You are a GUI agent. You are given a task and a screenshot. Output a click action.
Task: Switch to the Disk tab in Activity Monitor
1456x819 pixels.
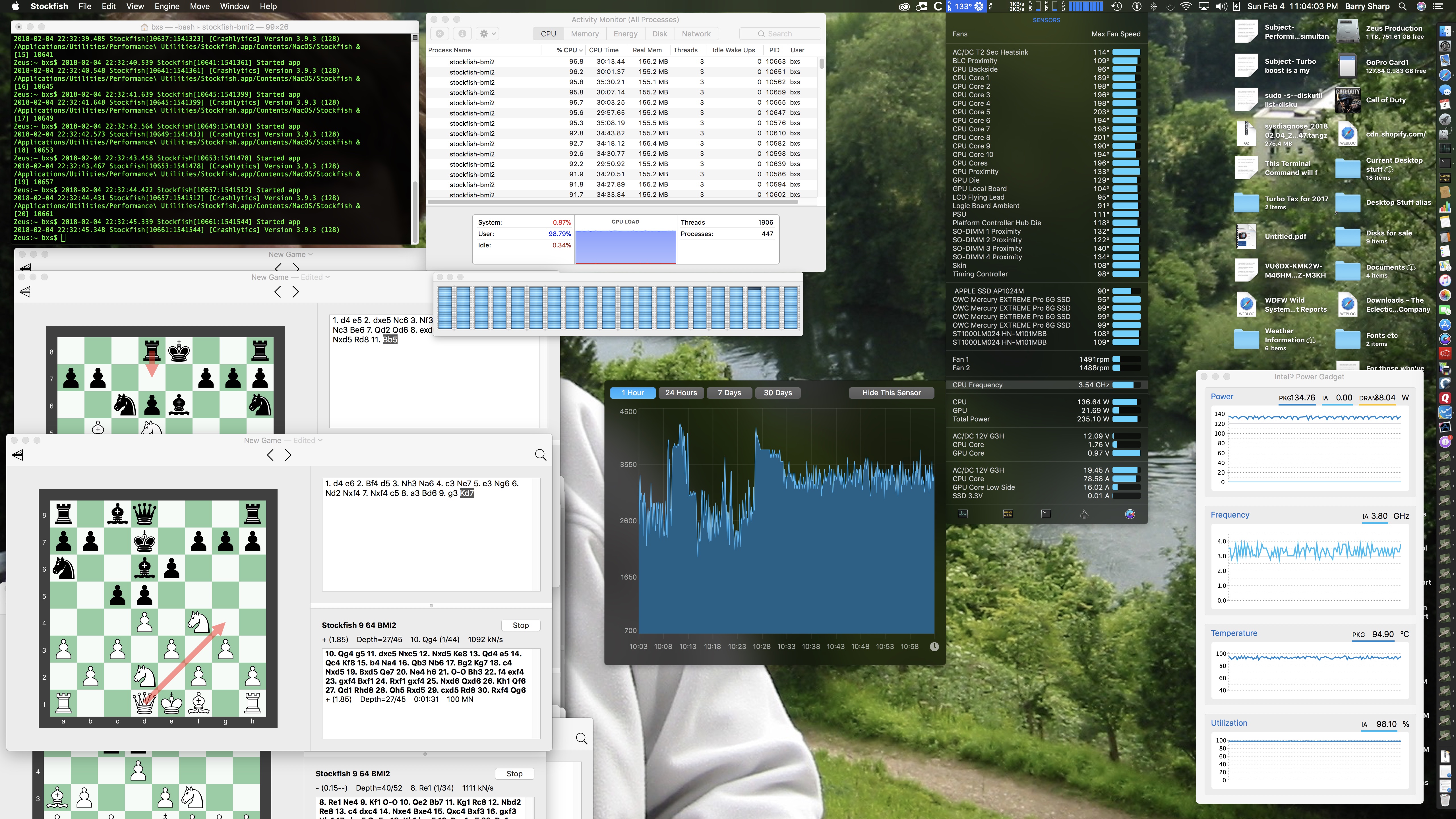660,34
